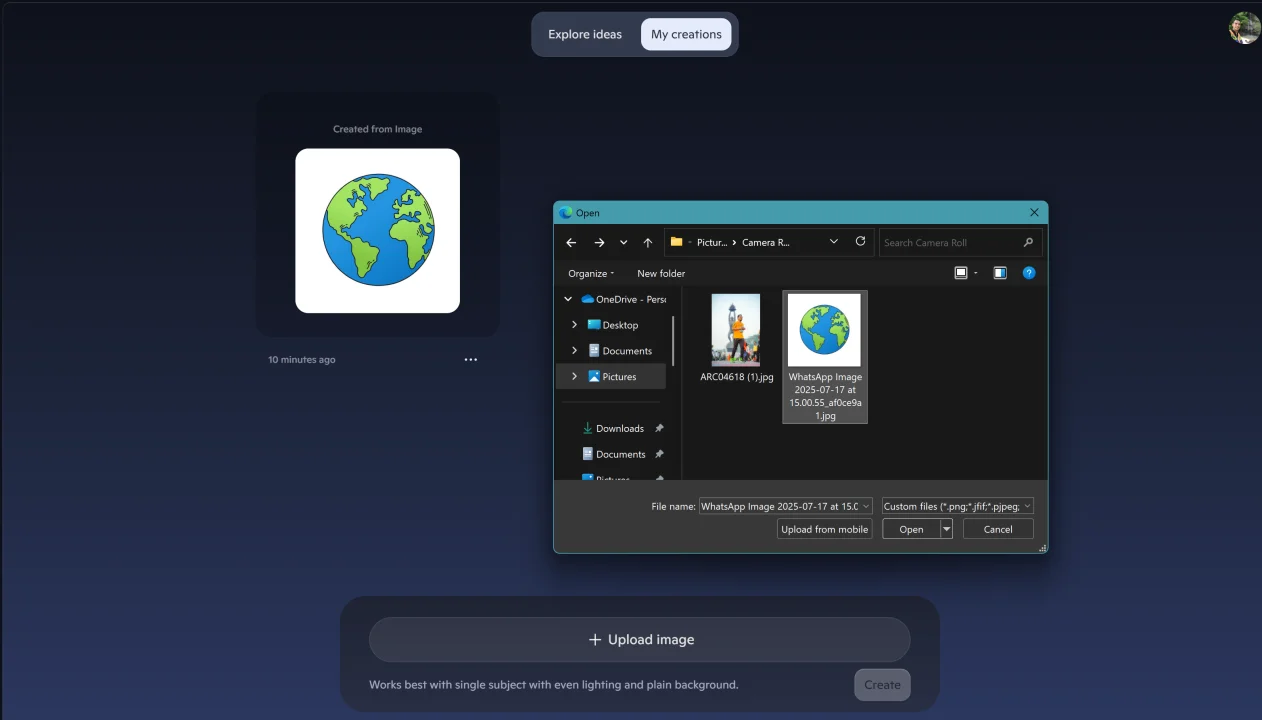Expand the Pictures tree node
Viewport: 1262px width, 720px height.
pyautogui.click(x=574, y=377)
